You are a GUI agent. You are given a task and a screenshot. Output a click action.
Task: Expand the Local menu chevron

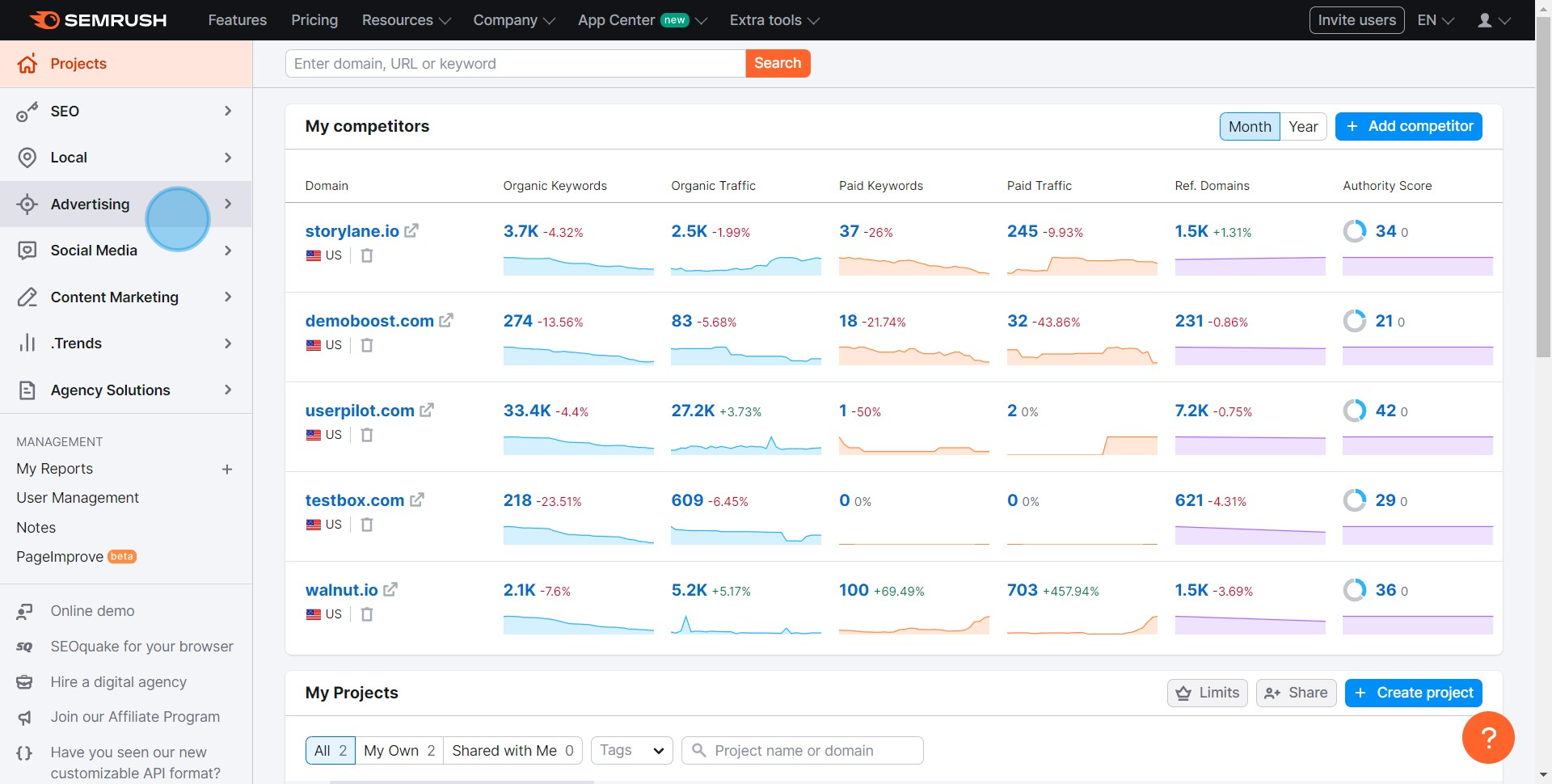click(228, 158)
